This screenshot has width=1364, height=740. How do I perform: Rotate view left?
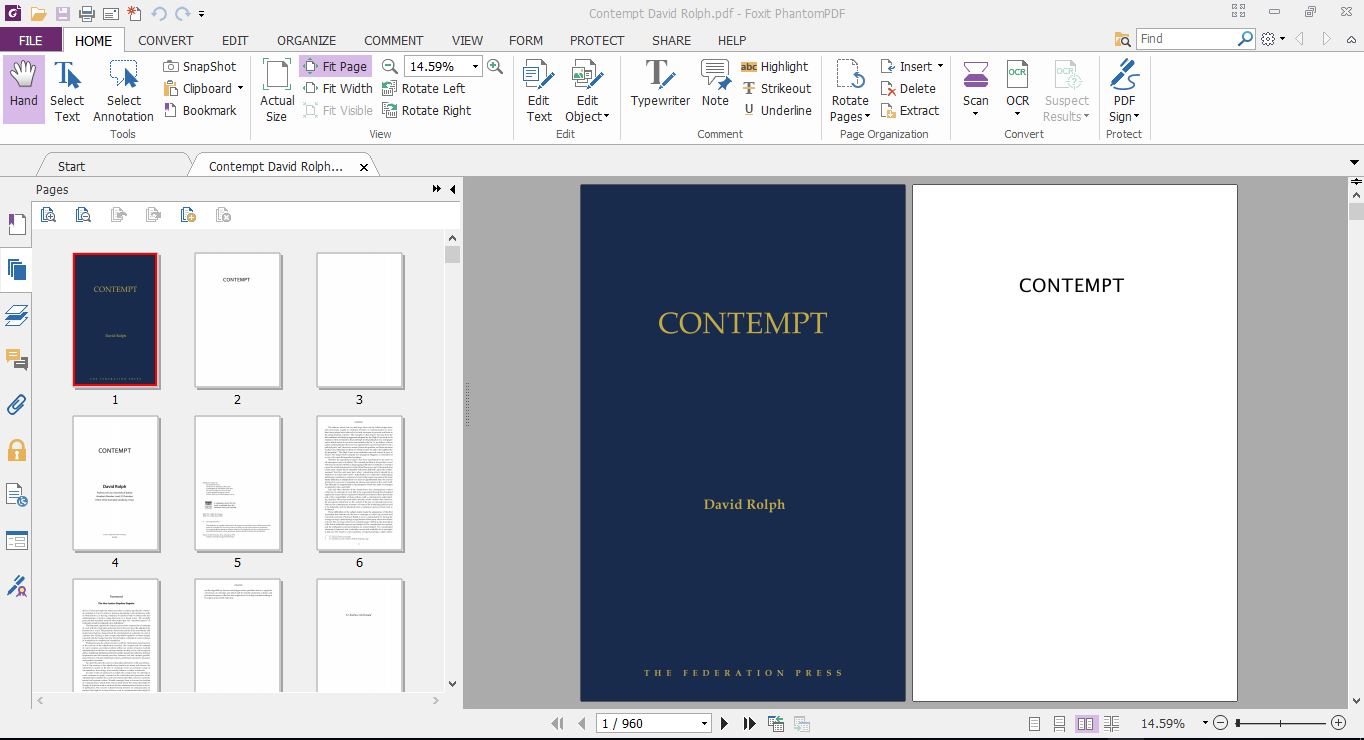(x=424, y=88)
